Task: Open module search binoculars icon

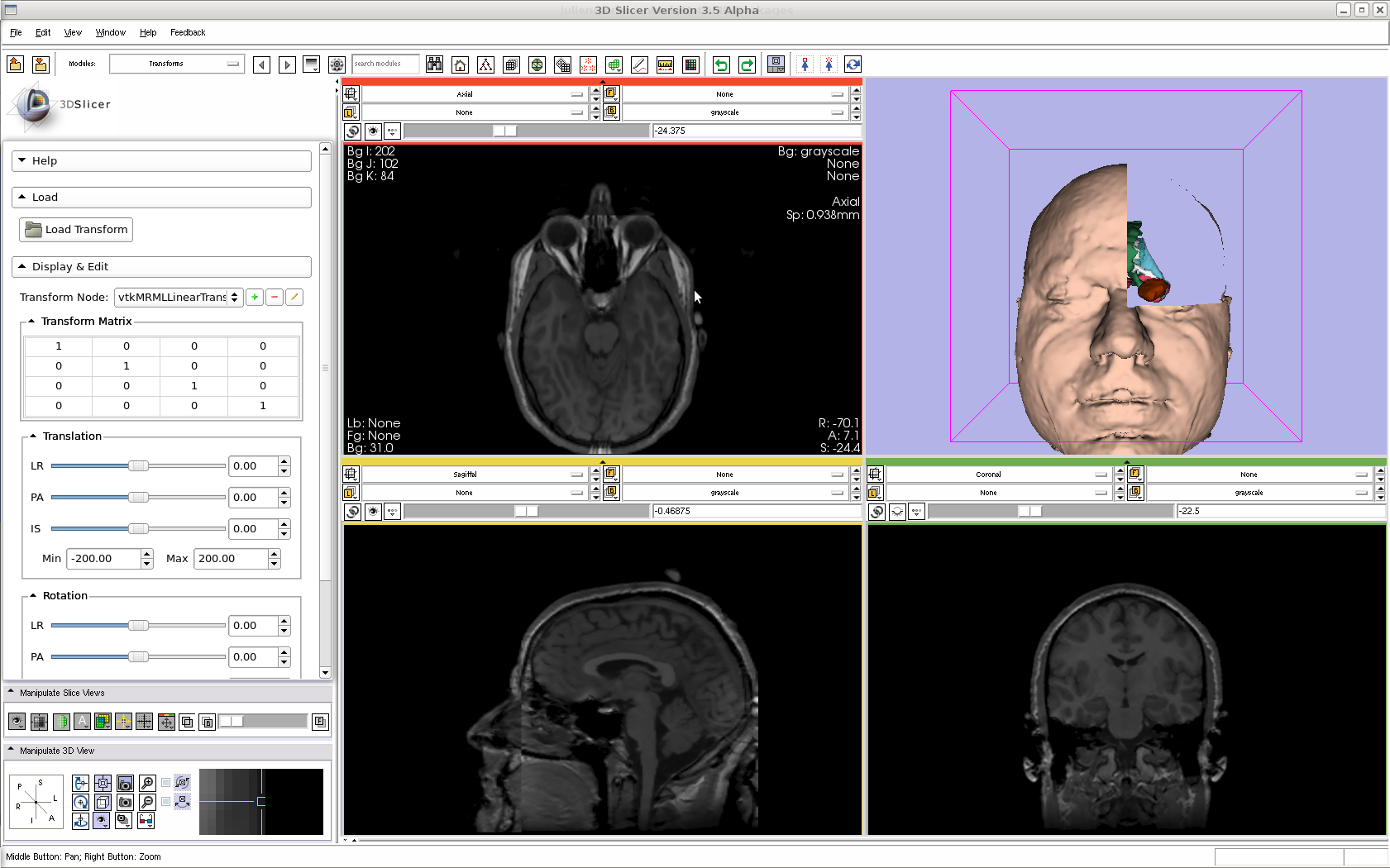Action: [434, 64]
